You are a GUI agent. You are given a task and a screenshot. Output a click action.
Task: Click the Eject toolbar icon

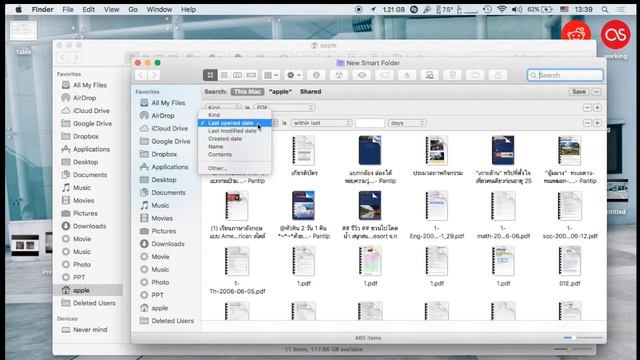pyautogui.click(x=407, y=75)
